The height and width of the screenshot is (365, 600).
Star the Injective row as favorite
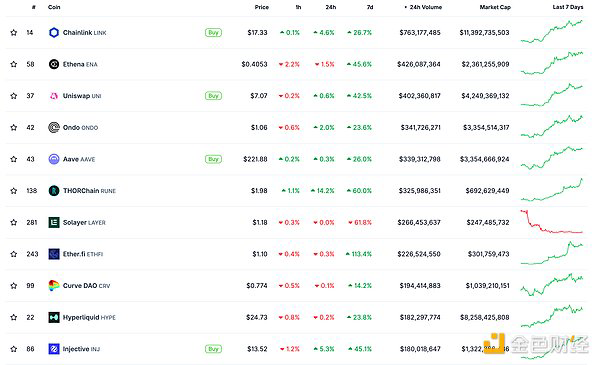pos(14,349)
